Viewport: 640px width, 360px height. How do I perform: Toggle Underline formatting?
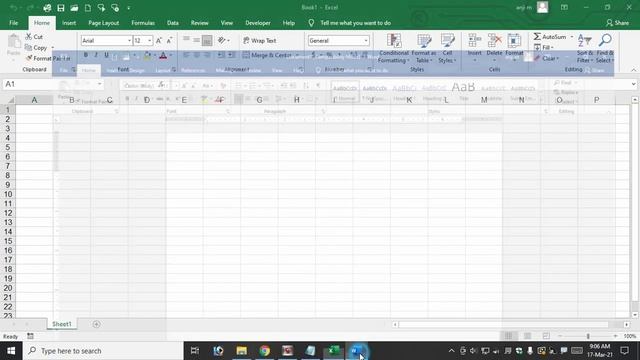107,55
